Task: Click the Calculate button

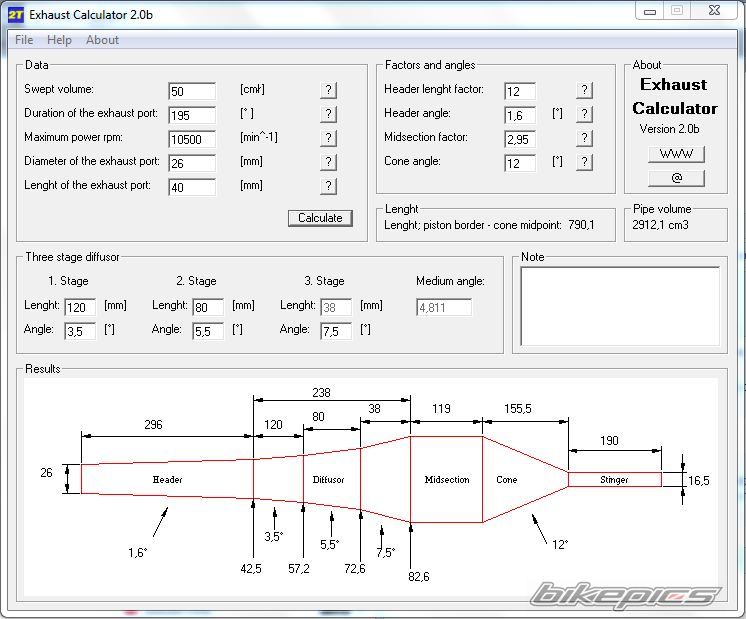Action: tap(320, 218)
